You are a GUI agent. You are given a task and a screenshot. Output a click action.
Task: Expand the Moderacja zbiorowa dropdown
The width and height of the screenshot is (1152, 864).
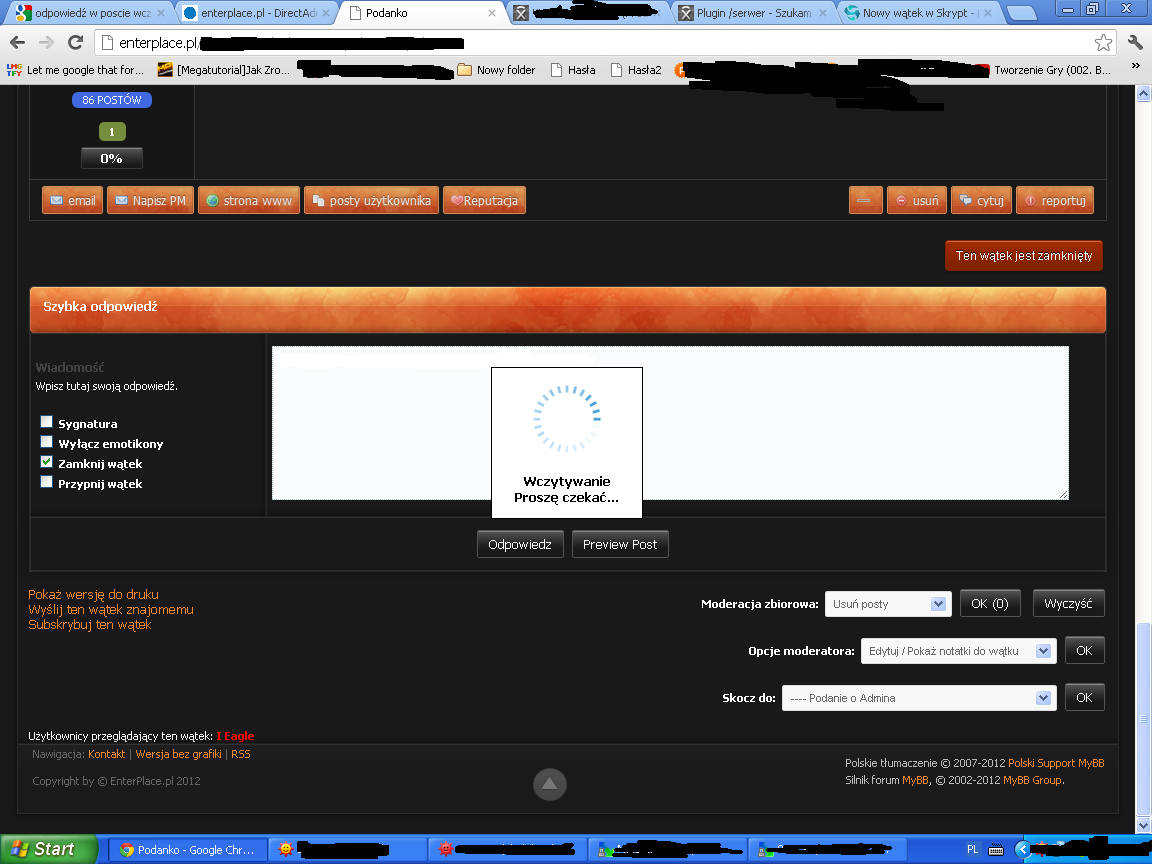click(888, 604)
